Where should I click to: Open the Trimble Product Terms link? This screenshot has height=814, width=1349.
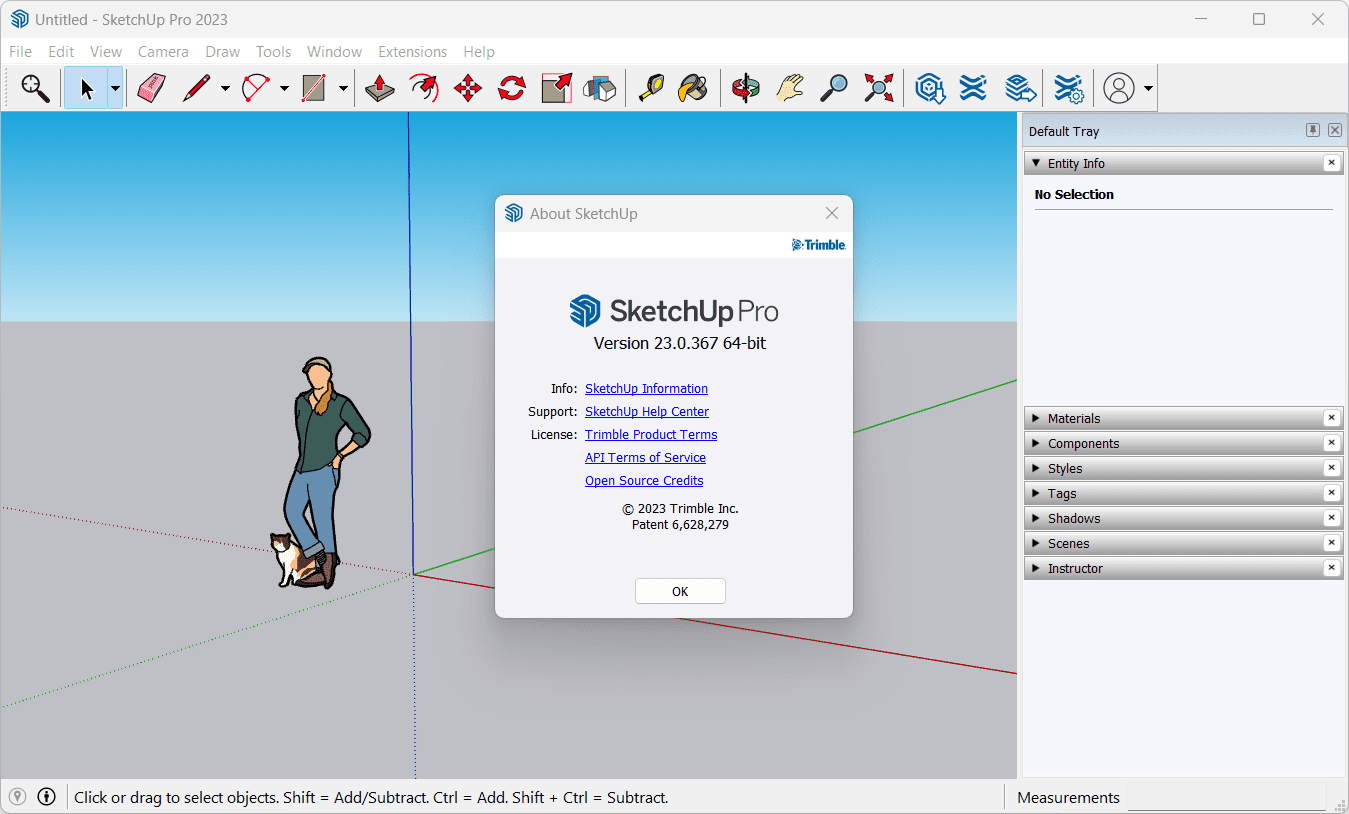coord(651,434)
